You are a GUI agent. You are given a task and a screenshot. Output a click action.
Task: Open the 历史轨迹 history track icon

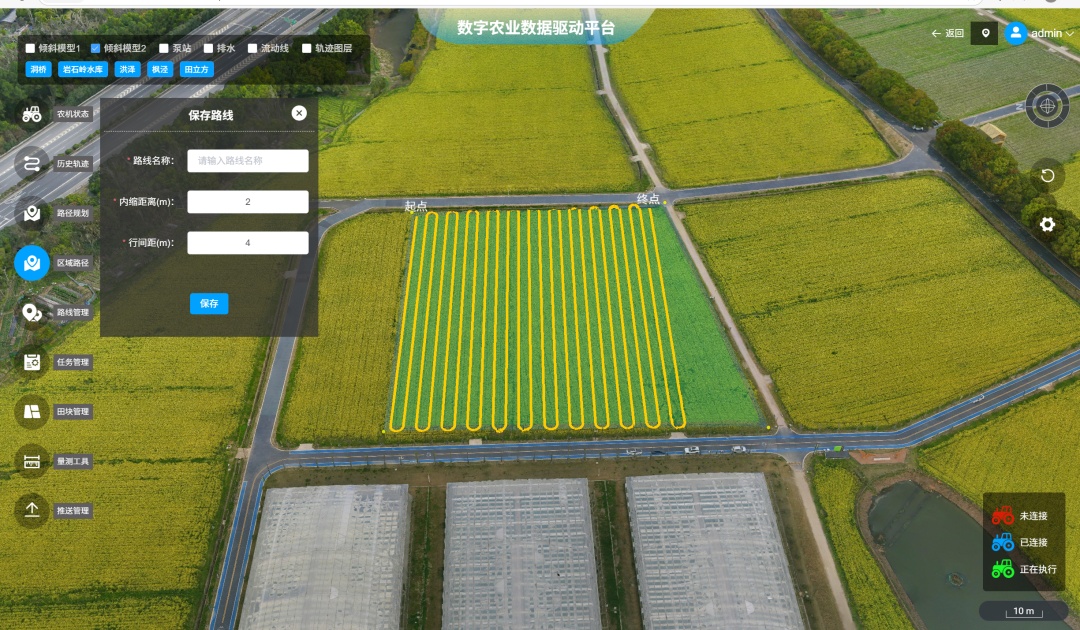point(32,163)
